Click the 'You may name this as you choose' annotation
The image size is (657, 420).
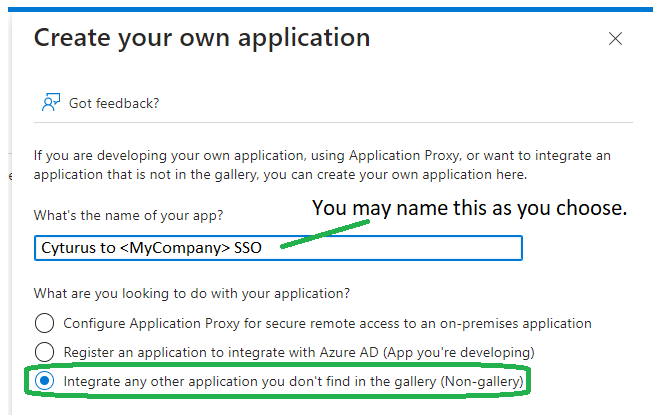tap(469, 208)
